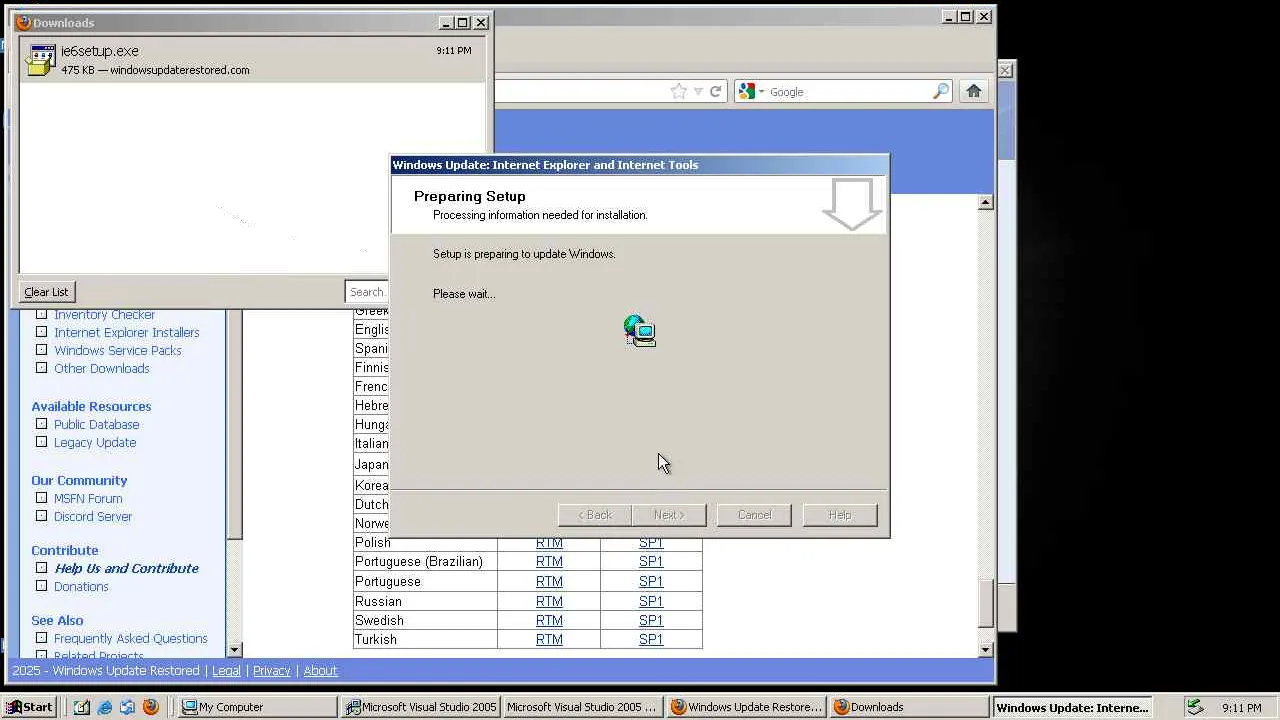This screenshot has height=720, width=1280.
Task: Launch Firefox from Quick Launch
Action: click(150, 707)
